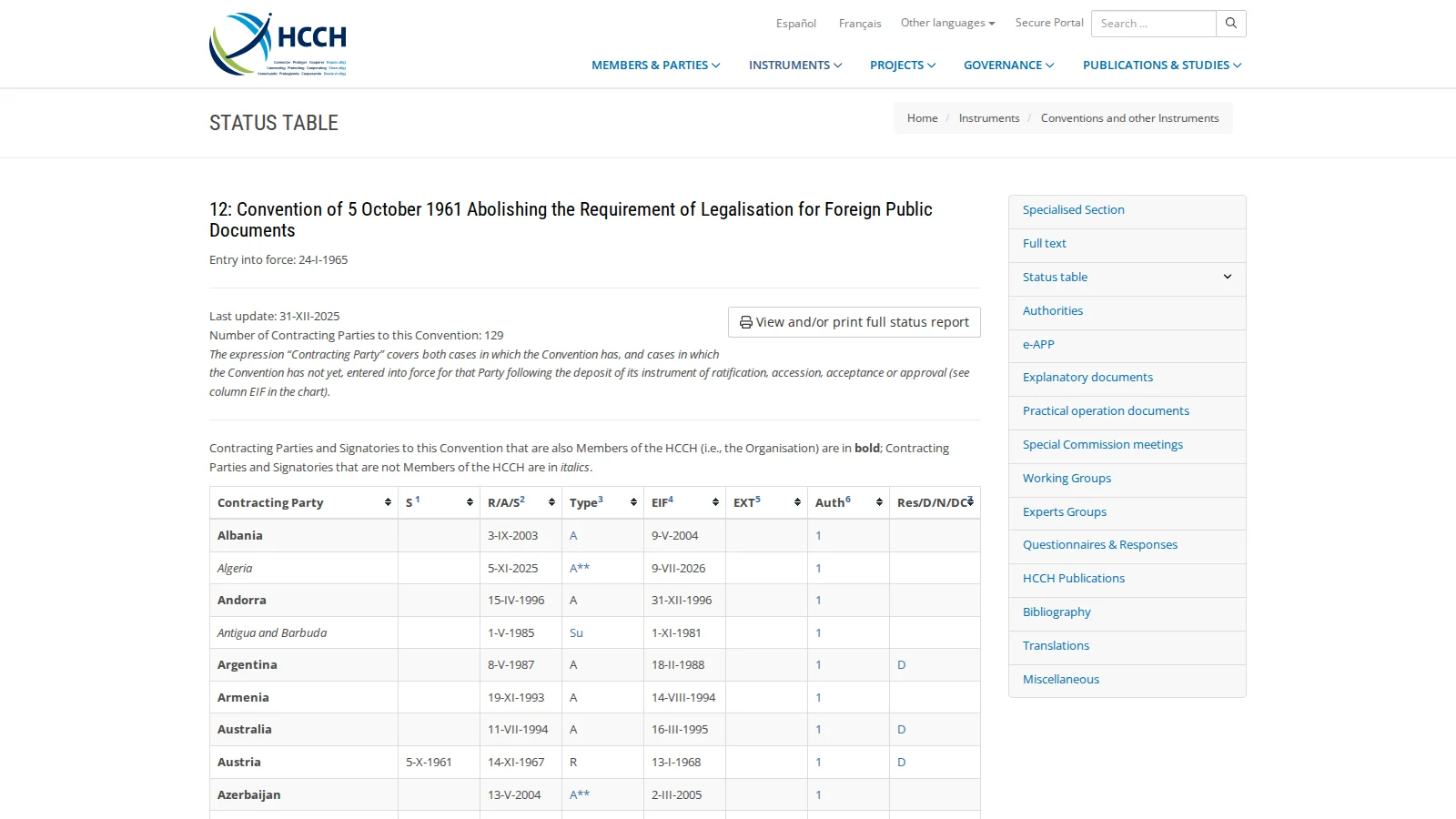Select the Algeria row name
The width and height of the screenshot is (1456, 819).
tap(235, 569)
